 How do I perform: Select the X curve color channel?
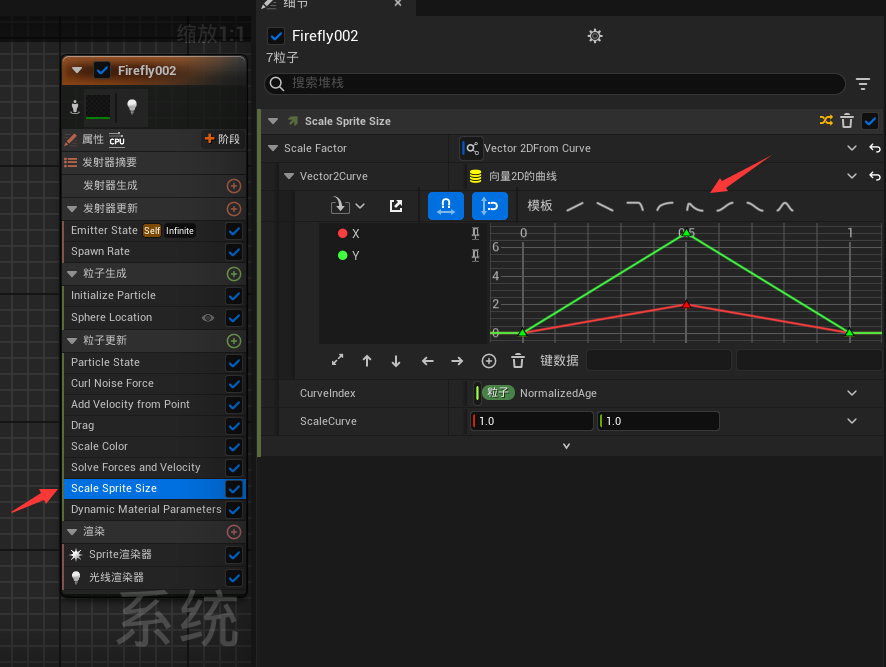pyautogui.click(x=349, y=233)
